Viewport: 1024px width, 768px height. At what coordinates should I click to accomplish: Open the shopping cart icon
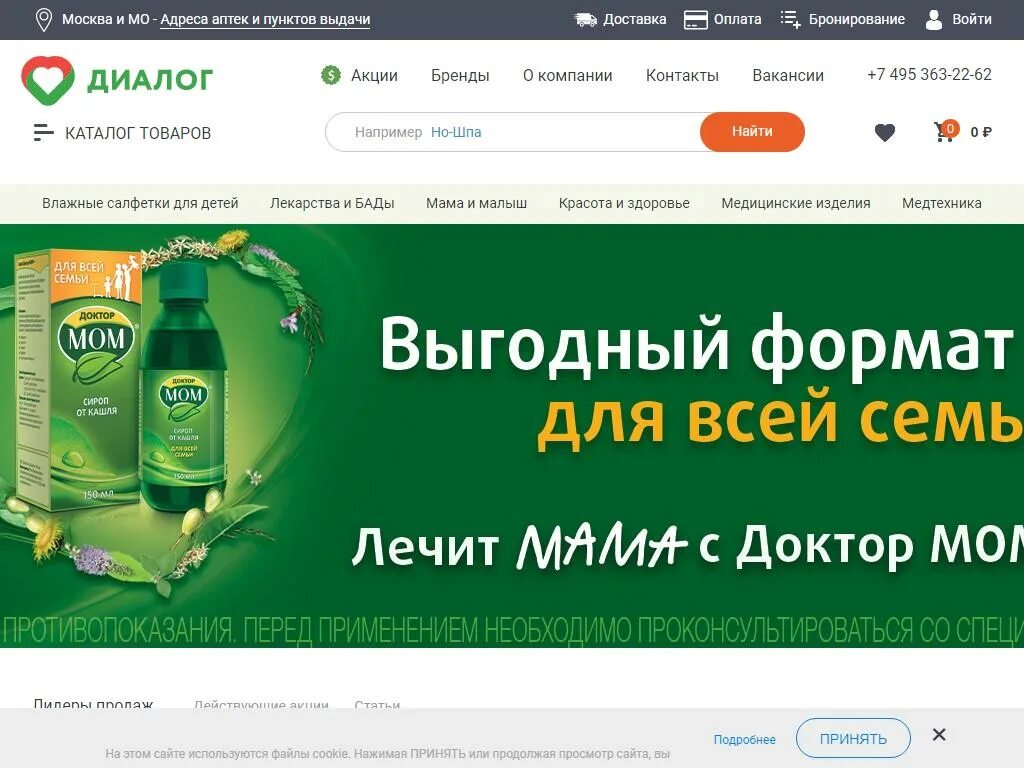(944, 133)
